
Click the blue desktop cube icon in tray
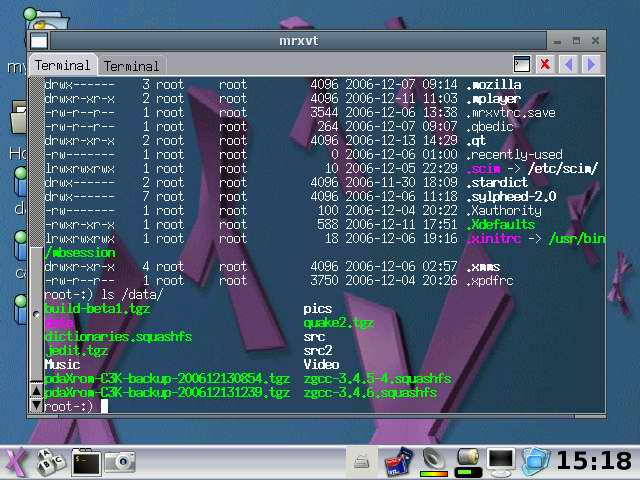click(535, 461)
